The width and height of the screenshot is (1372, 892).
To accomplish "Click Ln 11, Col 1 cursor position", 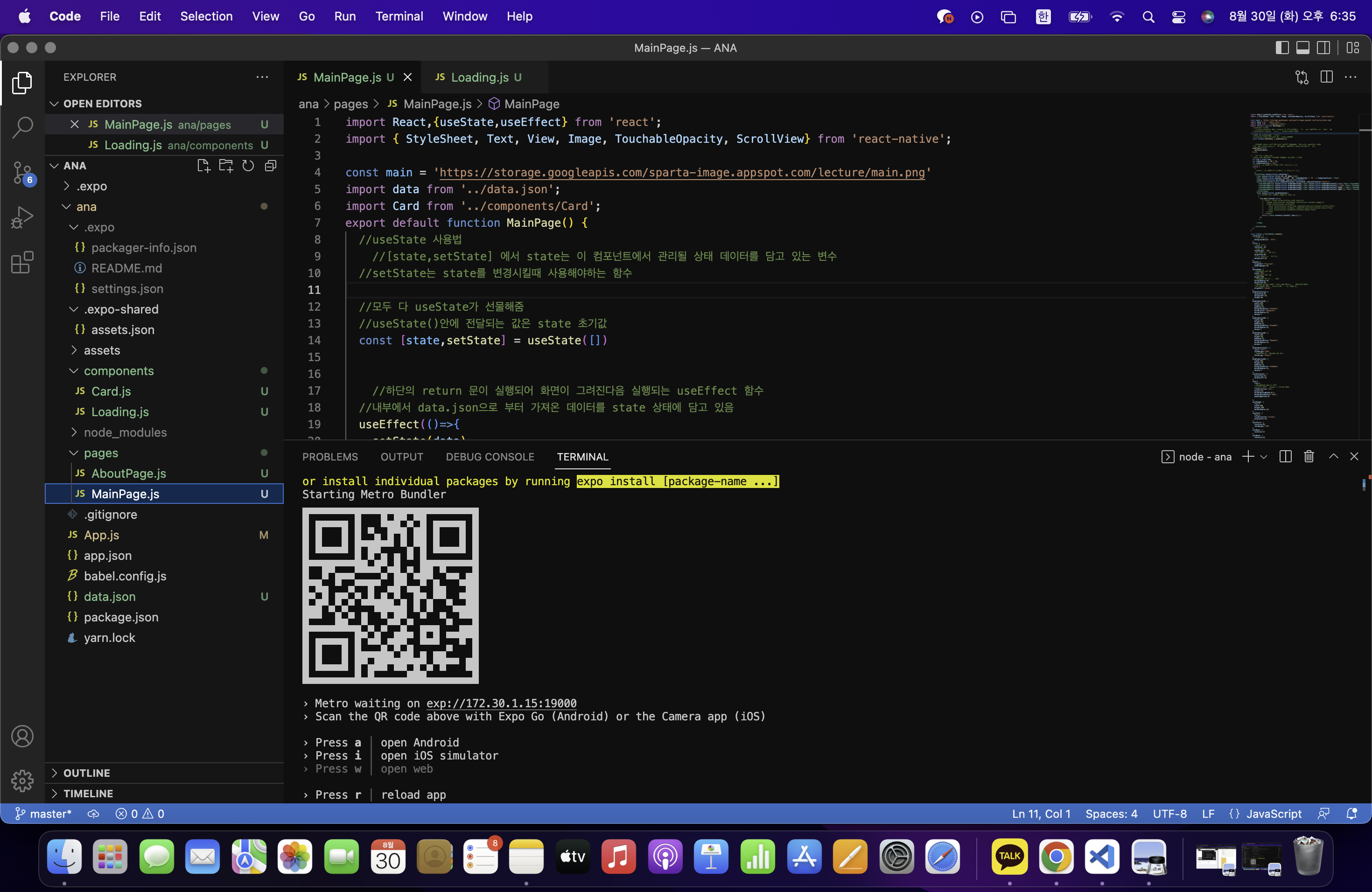I will pyautogui.click(x=1041, y=814).
